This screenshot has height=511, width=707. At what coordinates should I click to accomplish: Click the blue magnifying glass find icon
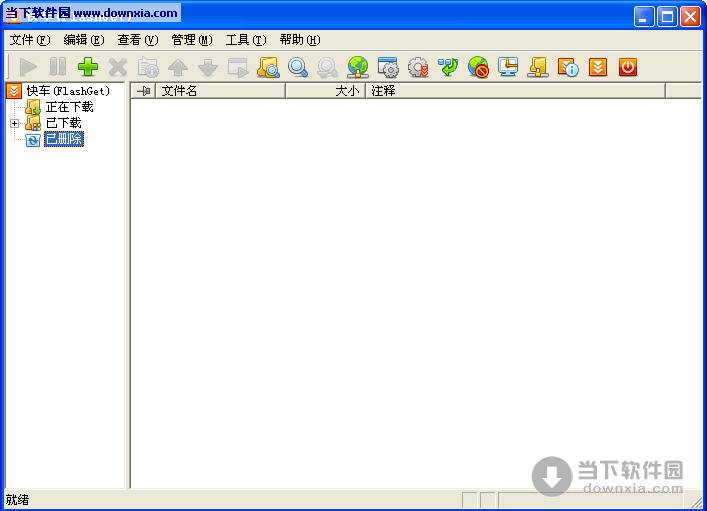pyautogui.click(x=298, y=67)
